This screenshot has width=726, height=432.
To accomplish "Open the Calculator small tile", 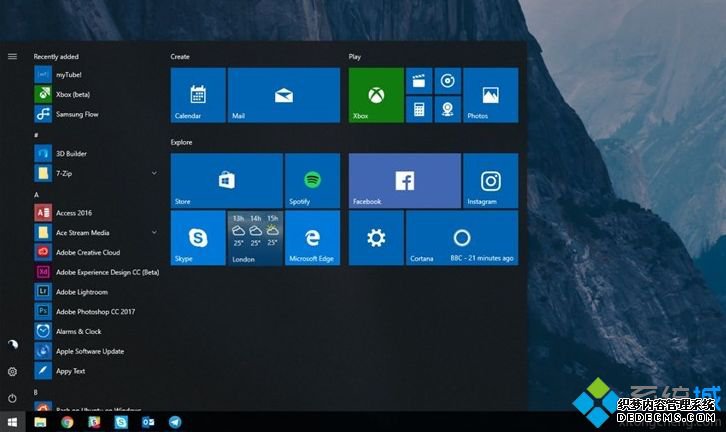I will (419, 109).
